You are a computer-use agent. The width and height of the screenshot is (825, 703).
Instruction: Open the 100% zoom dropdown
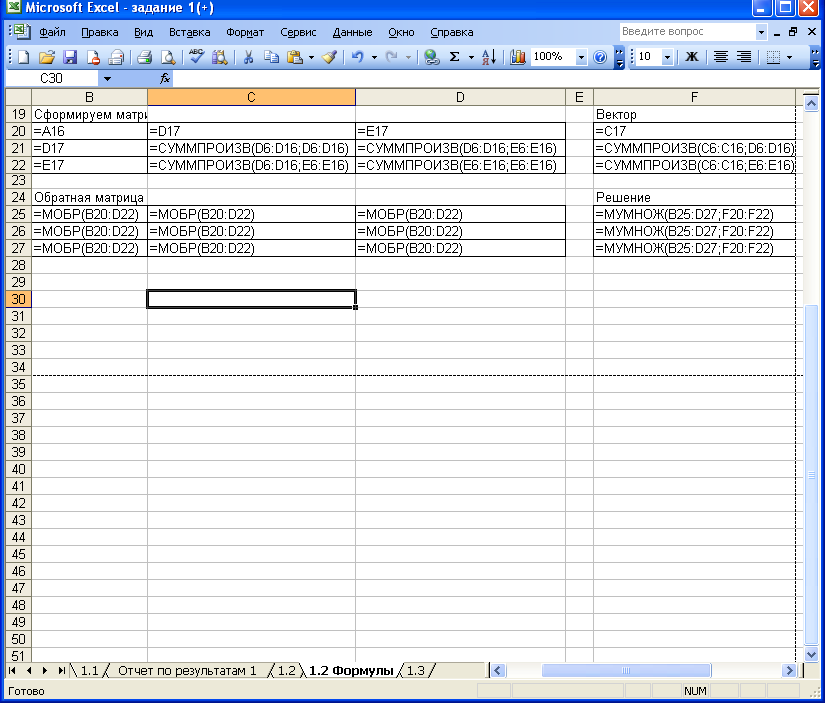[x=581, y=57]
